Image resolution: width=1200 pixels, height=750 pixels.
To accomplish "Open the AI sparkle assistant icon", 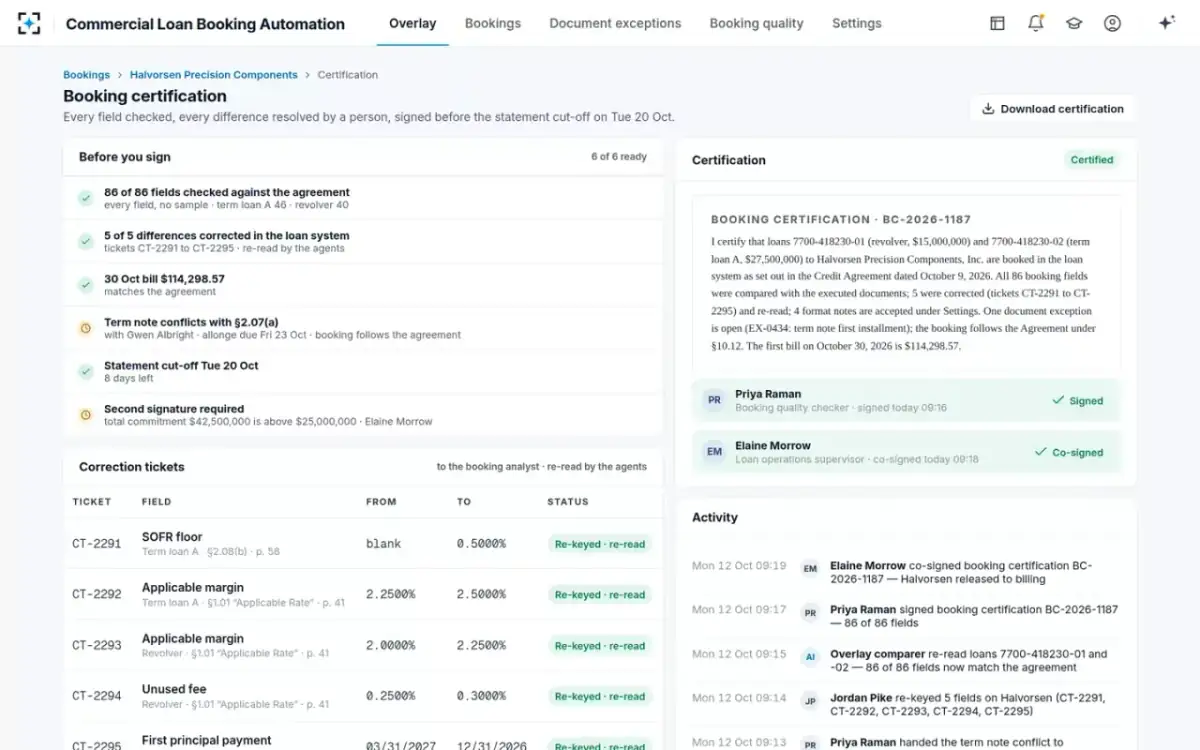I will pyautogui.click(x=1166, y=23).
